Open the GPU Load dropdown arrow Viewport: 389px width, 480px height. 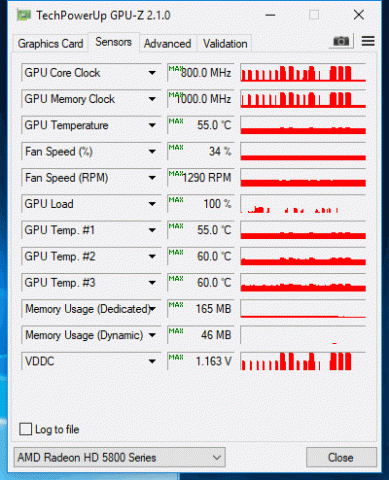152,204
